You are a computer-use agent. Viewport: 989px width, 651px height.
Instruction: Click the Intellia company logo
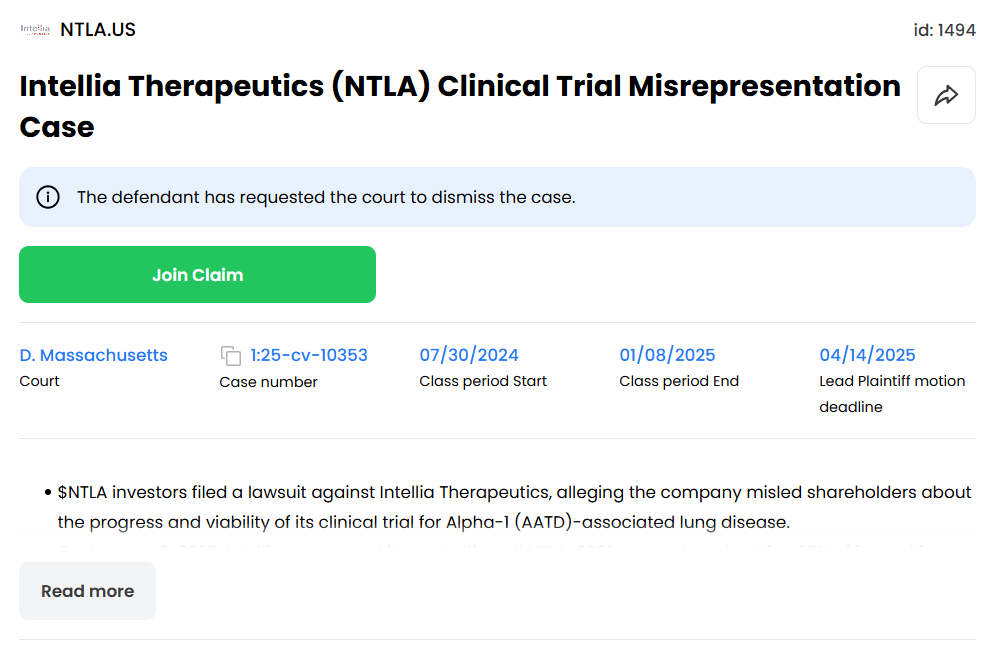tap(35, 30)
